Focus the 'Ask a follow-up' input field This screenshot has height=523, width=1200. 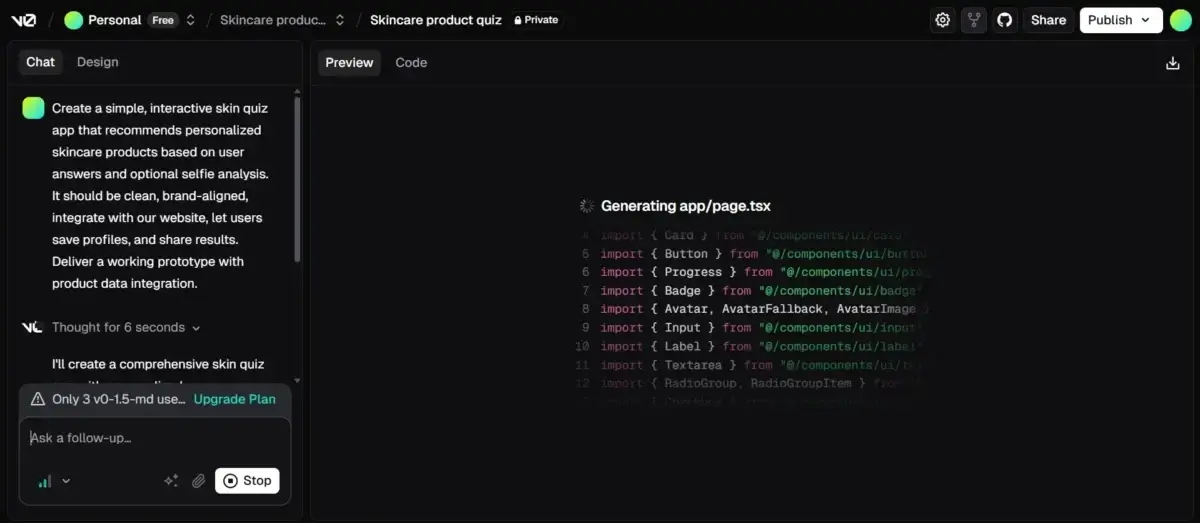pyautogui.click(x=150, y=438)
